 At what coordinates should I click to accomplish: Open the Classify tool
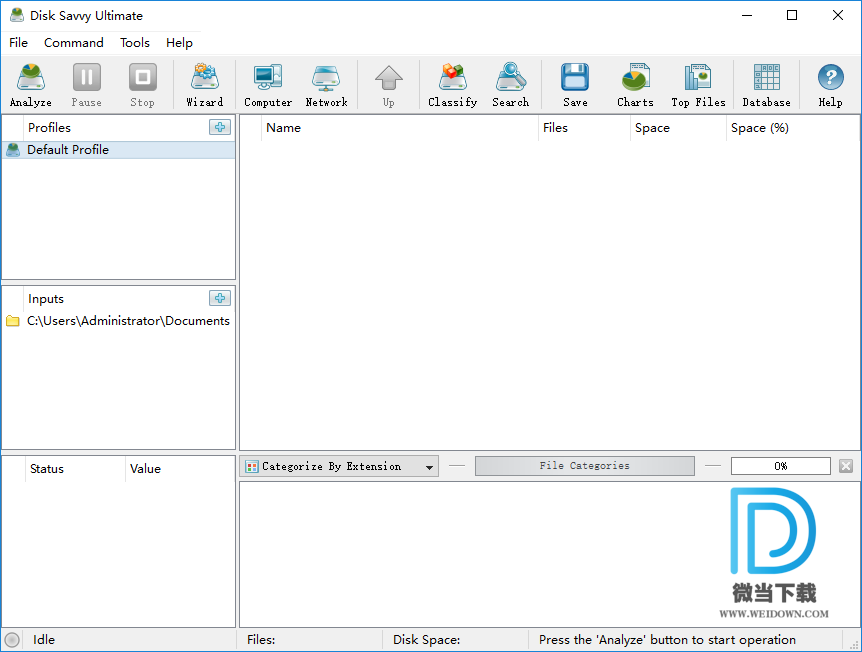pyautogui.click(x=452, y=85)
